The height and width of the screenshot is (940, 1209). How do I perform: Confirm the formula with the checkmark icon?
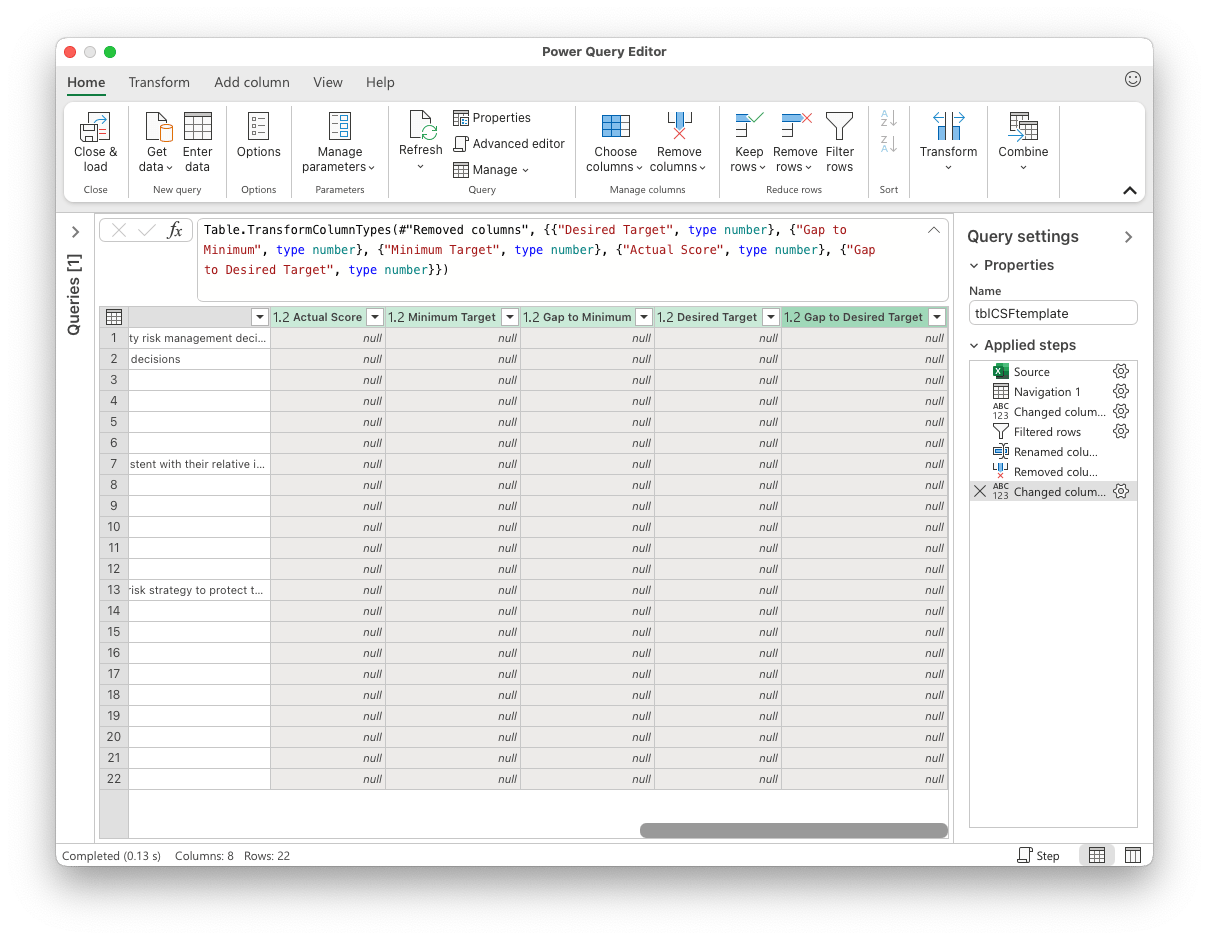point(147,230)
